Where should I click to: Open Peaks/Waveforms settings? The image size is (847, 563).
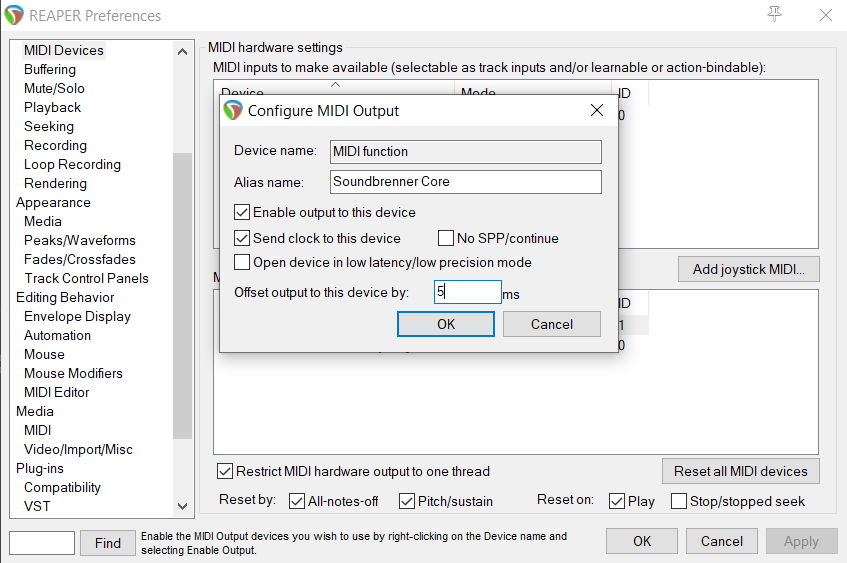click(x=79, y=240)
